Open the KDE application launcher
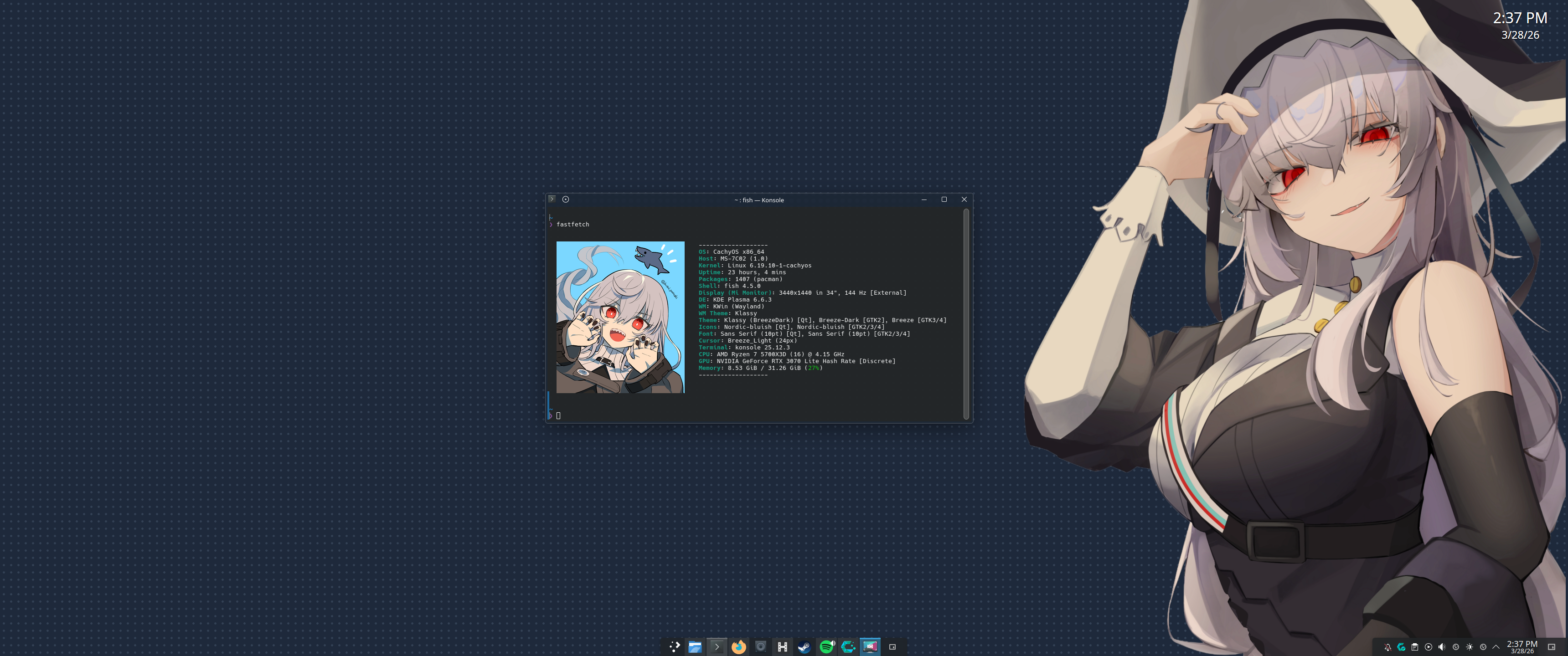Viewport: 1568px width, 656px height. pos(674,647)
